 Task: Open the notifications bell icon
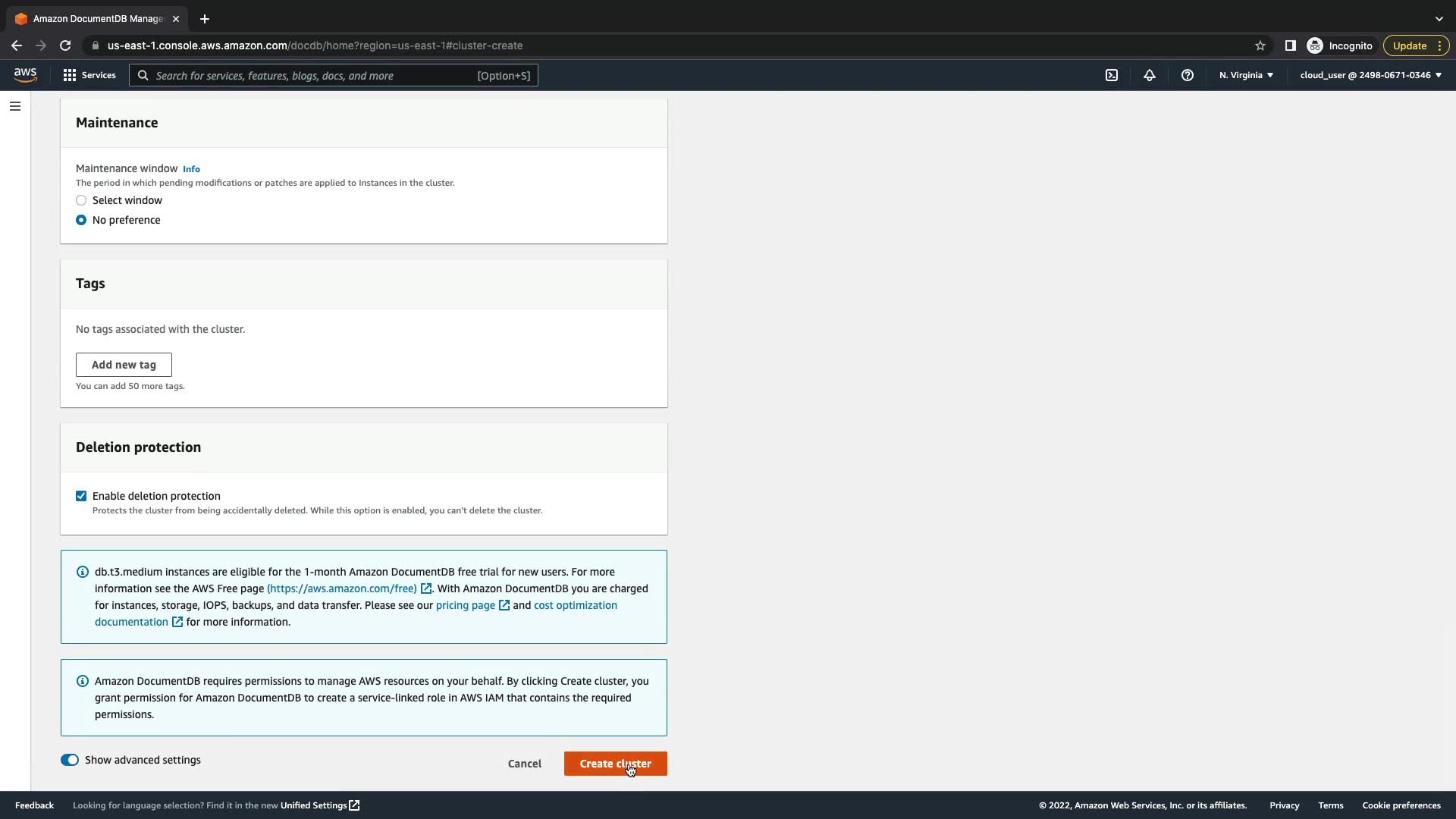[1150, 75]
